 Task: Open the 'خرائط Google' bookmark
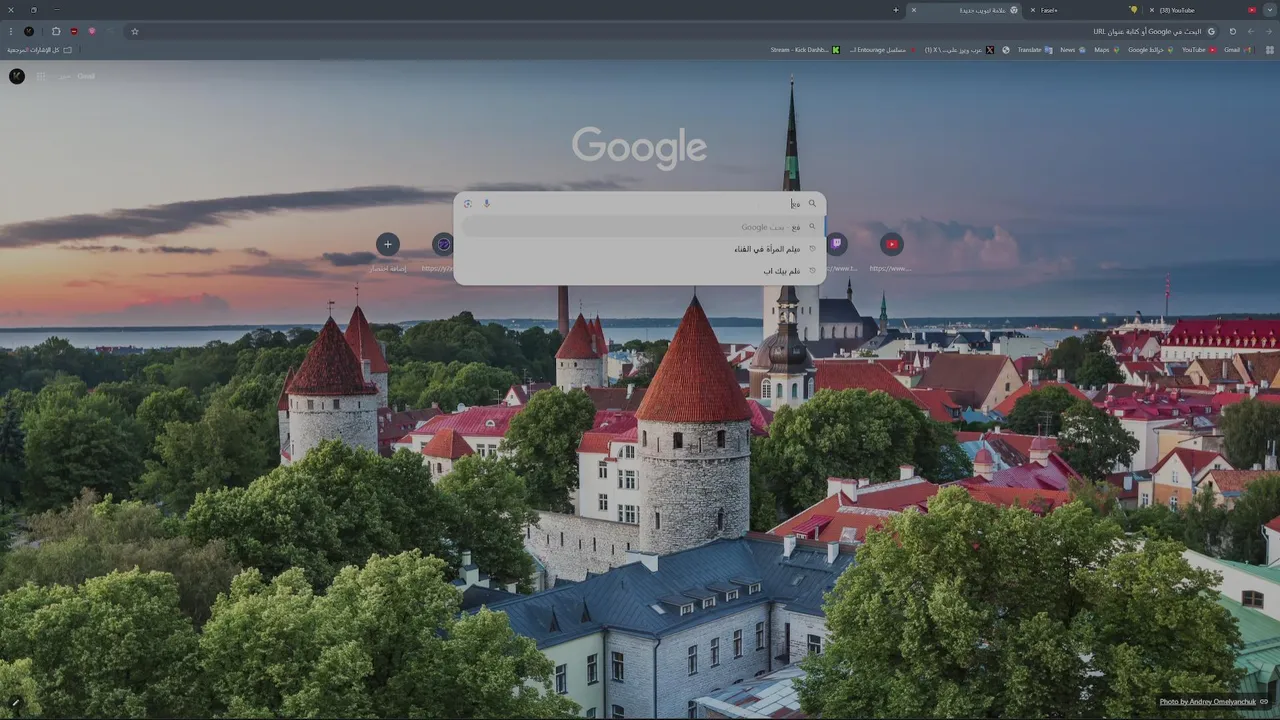pyautogui.click(x=1149, y=50)
